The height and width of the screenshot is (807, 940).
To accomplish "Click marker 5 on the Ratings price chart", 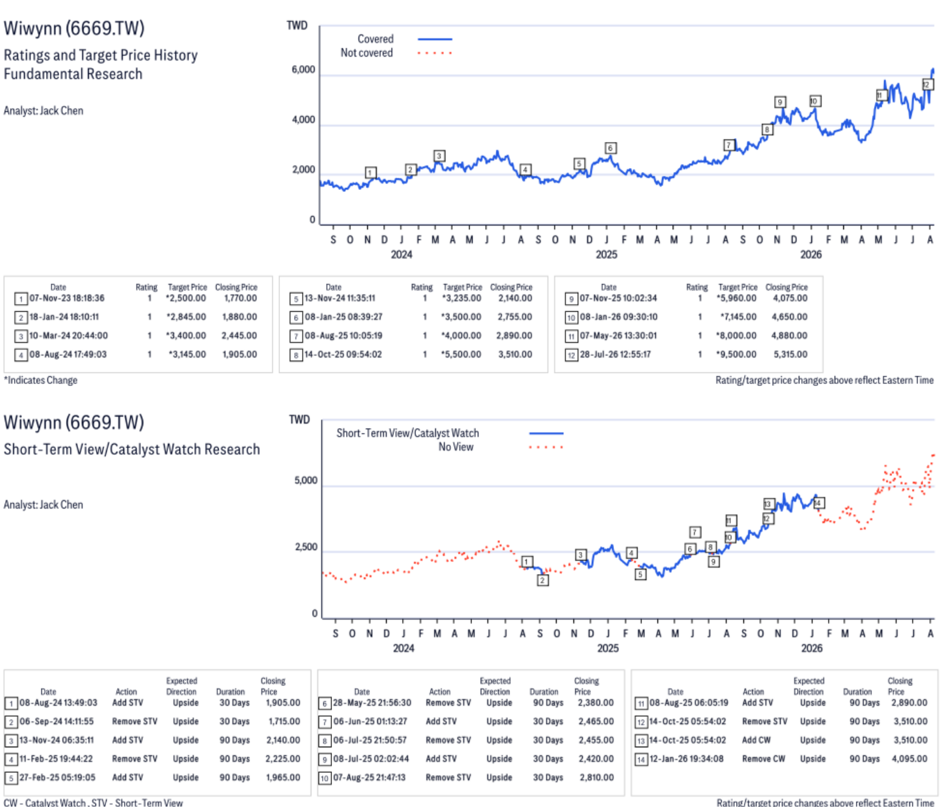I will click(579, 164).
